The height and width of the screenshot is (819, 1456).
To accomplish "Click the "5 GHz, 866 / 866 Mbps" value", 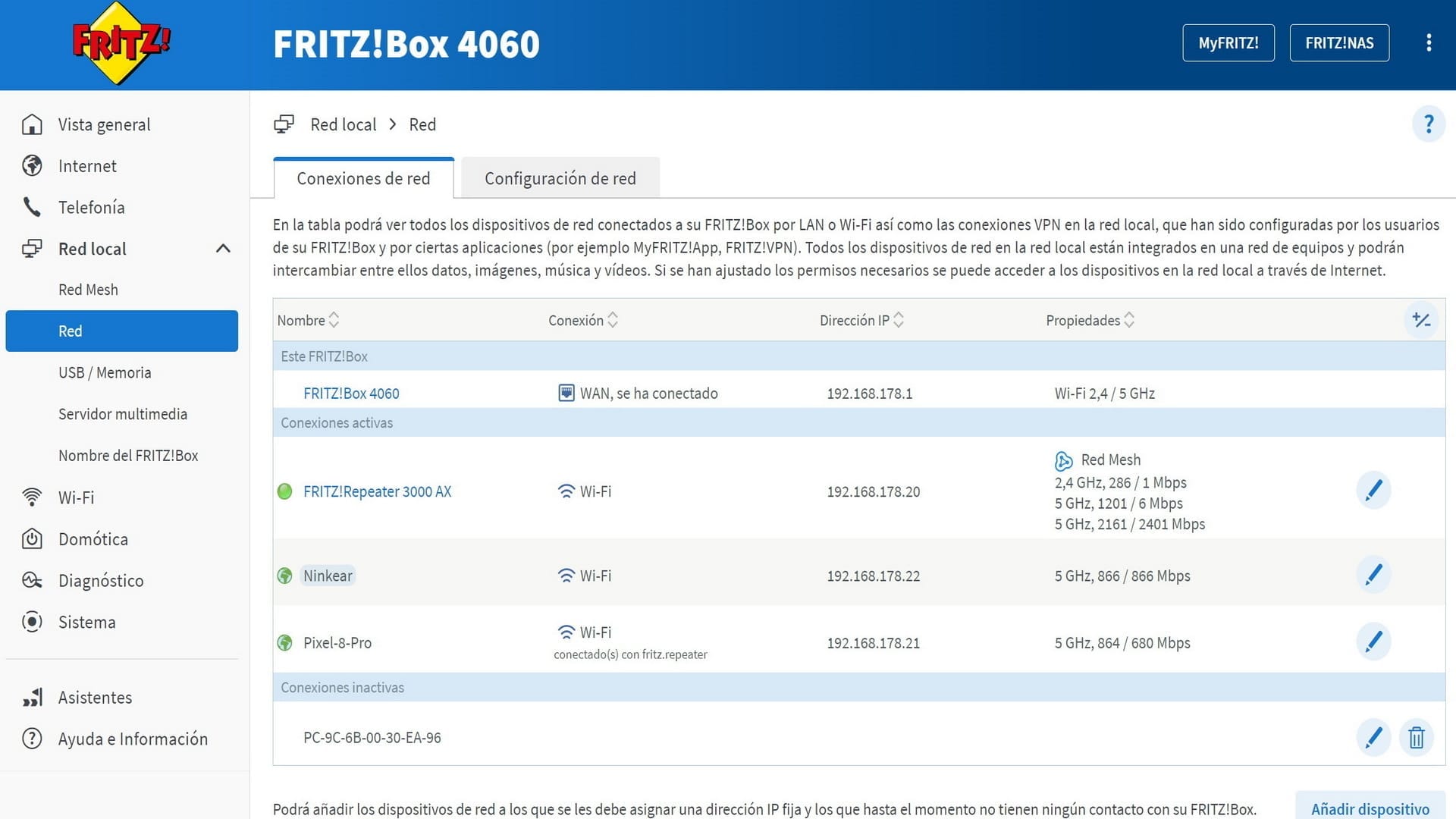I will [1122, 576].
